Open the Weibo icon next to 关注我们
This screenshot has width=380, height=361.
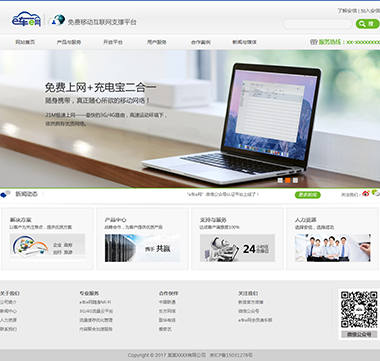click(x=366, y=193)
